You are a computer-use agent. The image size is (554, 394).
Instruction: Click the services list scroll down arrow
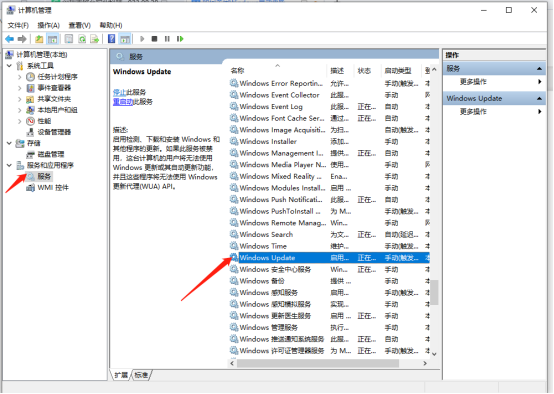pos(434,354)
